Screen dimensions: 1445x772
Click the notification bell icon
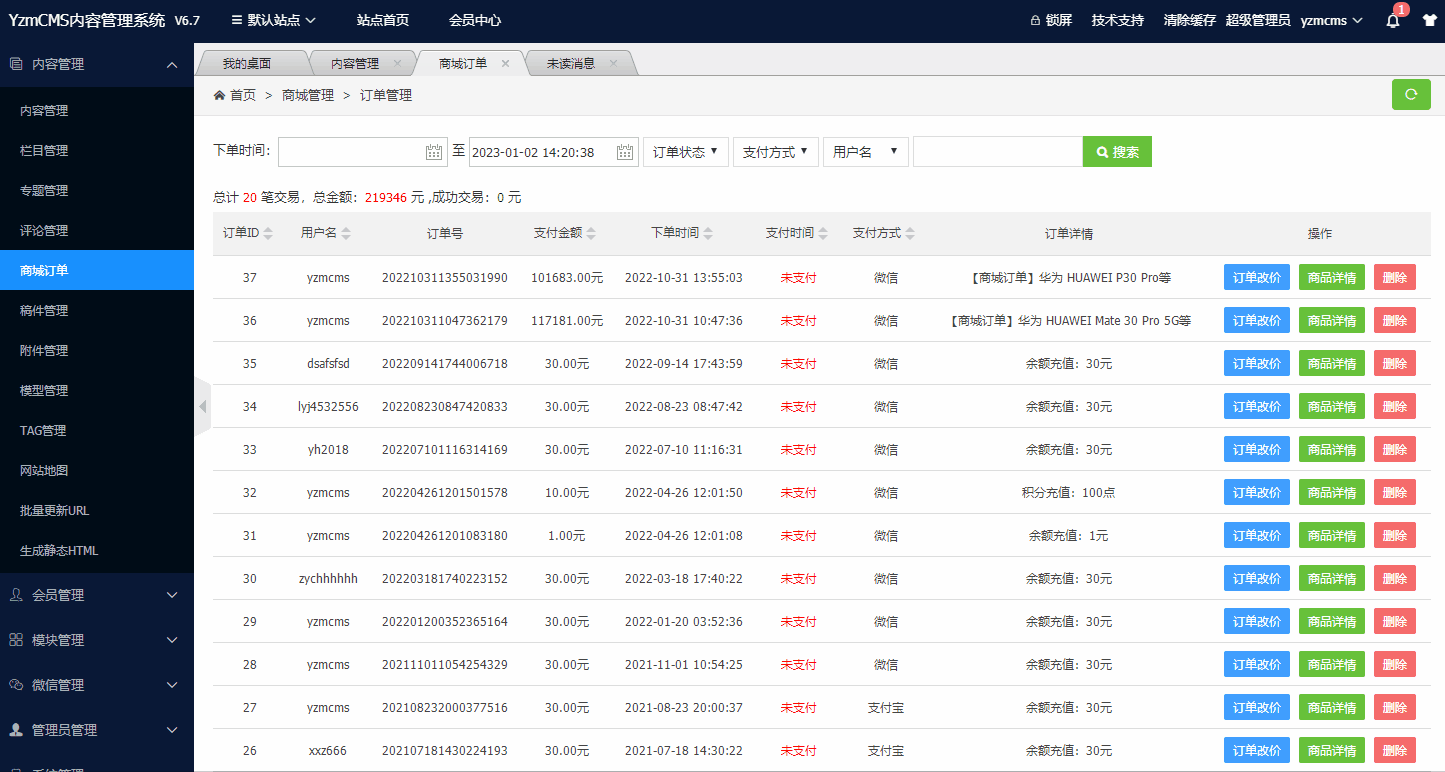pyautogui.click(x=1393, y=21)
